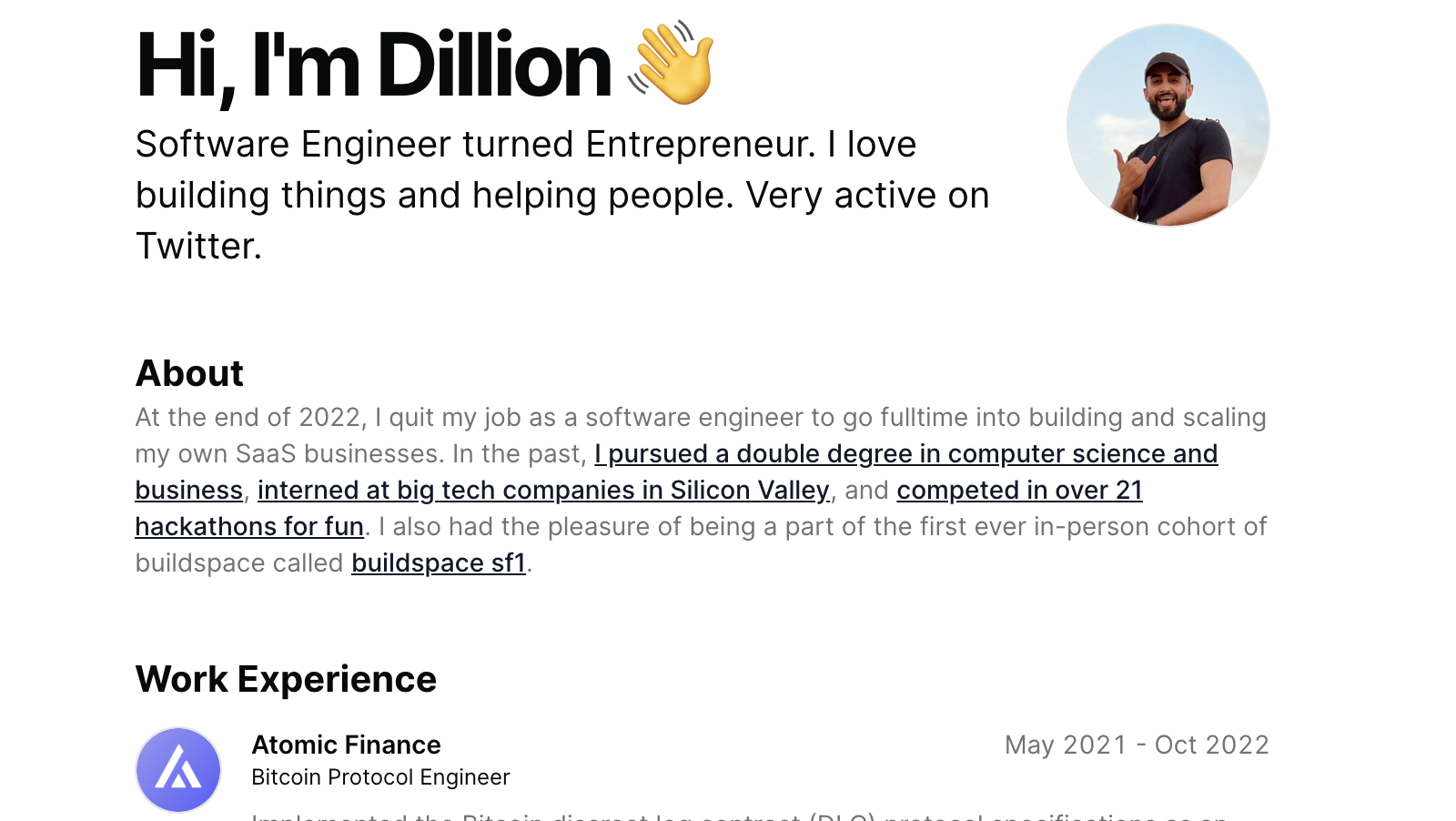
Task: Click the Bitcoin Protocol Engineer job title
Action: point(380,777)
